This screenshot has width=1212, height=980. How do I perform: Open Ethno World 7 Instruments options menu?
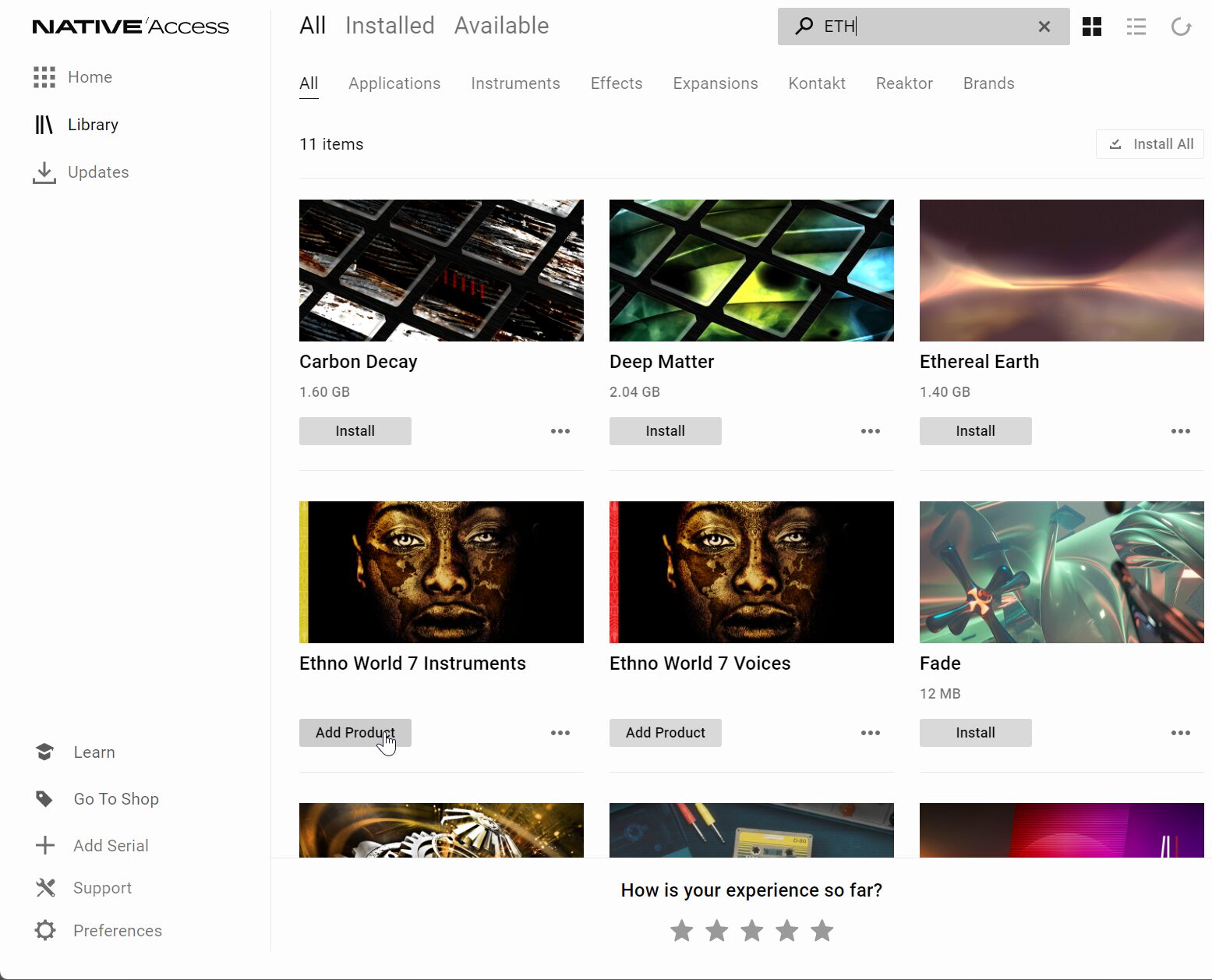[x=560, y=733]
